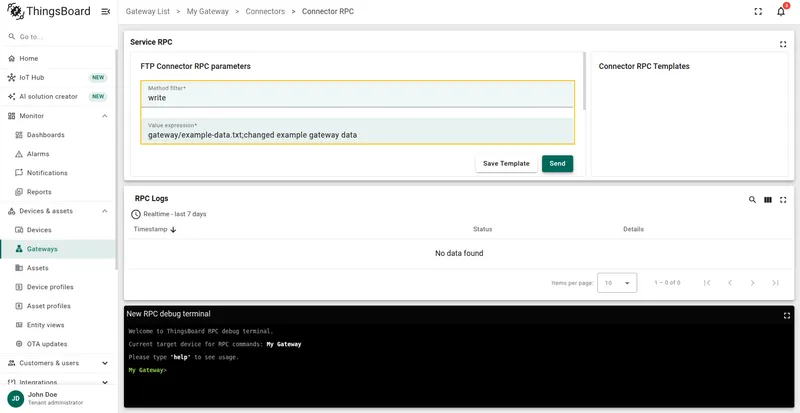Click the IoT Hub icon
This screenshot has width=800, height=413.
[12, 78]
